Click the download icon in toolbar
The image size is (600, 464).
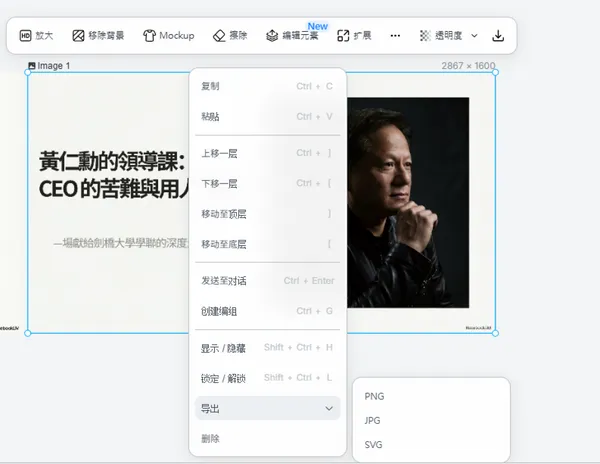(x=498, y=36)
